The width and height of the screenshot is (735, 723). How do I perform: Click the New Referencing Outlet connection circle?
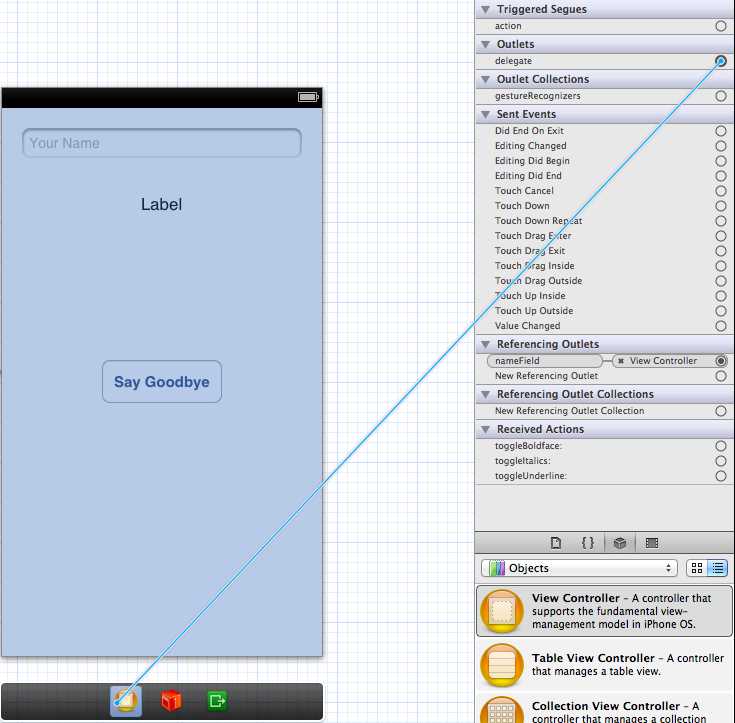tap(721, 376)
